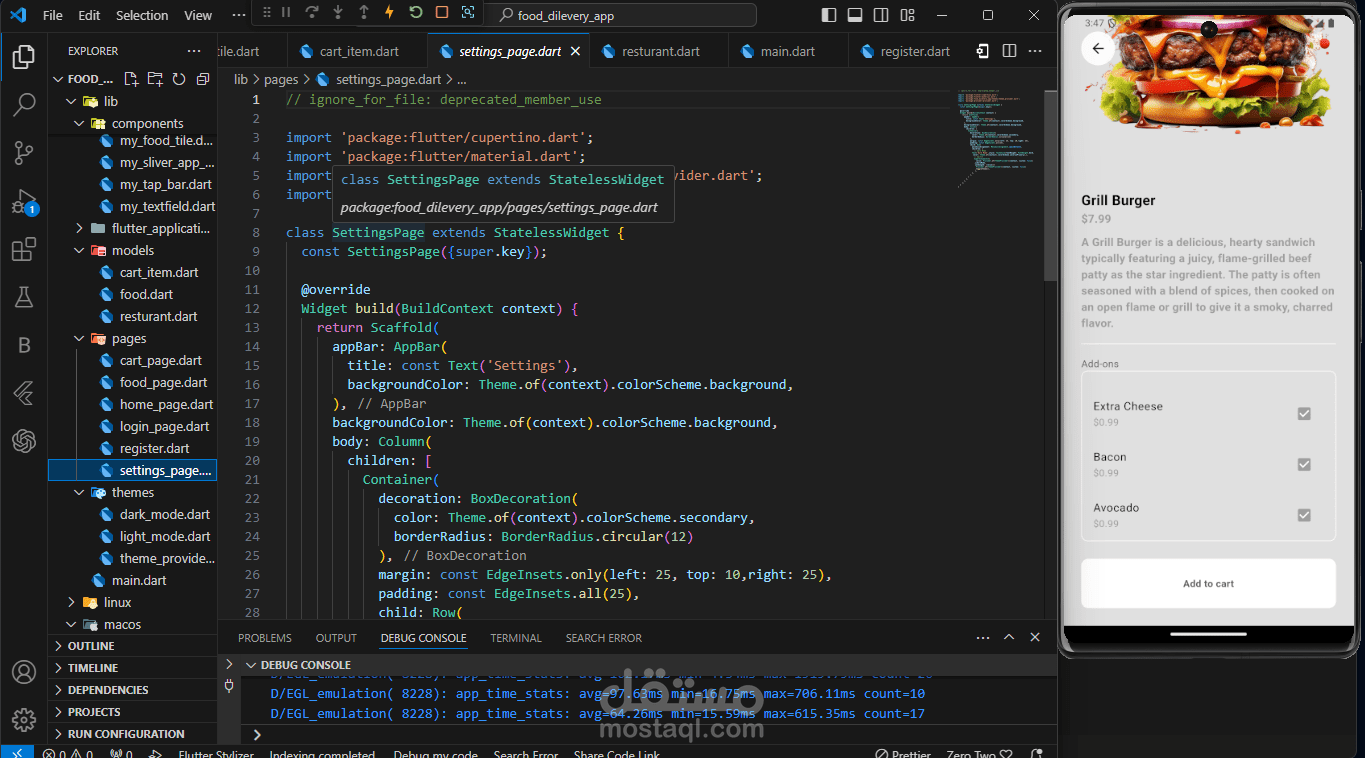Click the open changes icon beside tabs
The height and width of the screenshot is (758, 1365).
coord(984,51)
